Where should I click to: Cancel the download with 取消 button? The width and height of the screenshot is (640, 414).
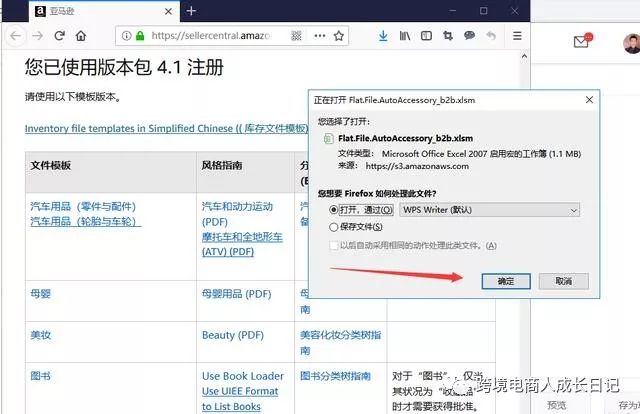(564, 281)
